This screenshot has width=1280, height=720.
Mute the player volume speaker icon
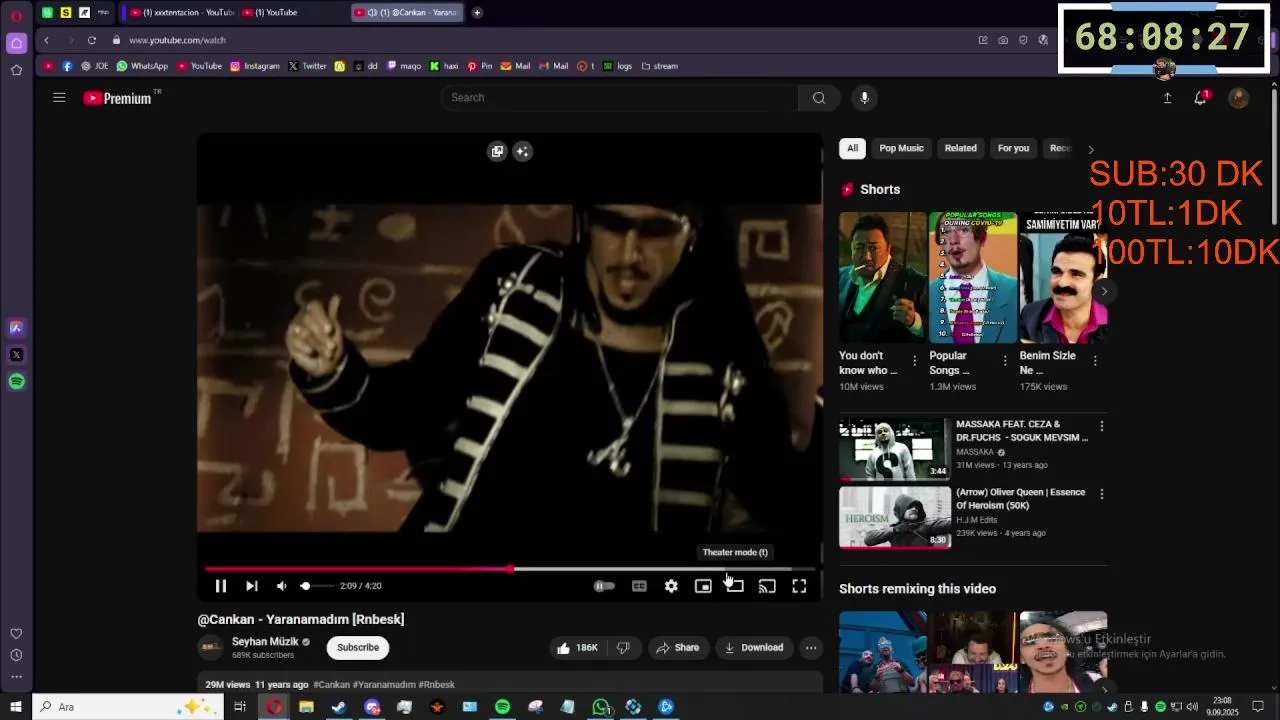coord(282,586)
